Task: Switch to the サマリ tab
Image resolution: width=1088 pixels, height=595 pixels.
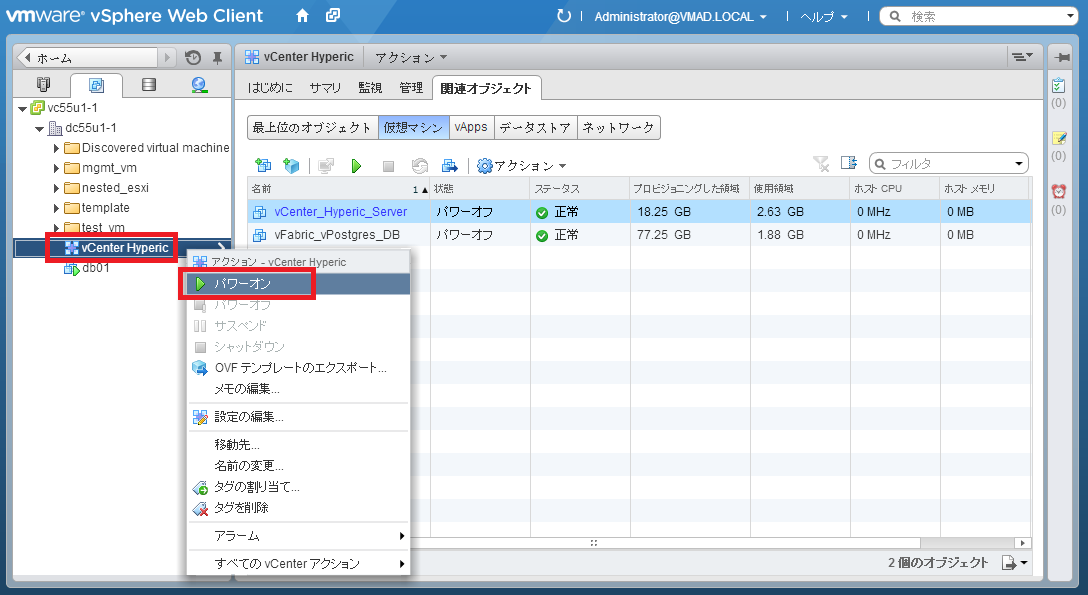Action: (x=325, y=88)
